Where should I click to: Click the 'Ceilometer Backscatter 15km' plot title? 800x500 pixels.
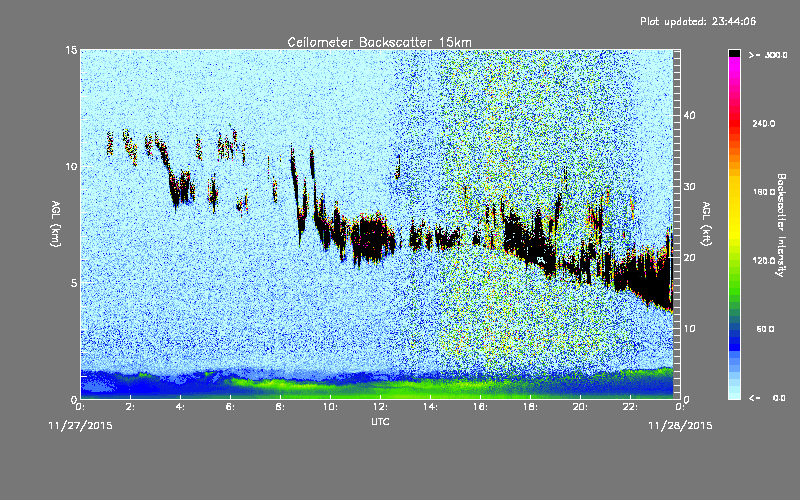(379, 42)
